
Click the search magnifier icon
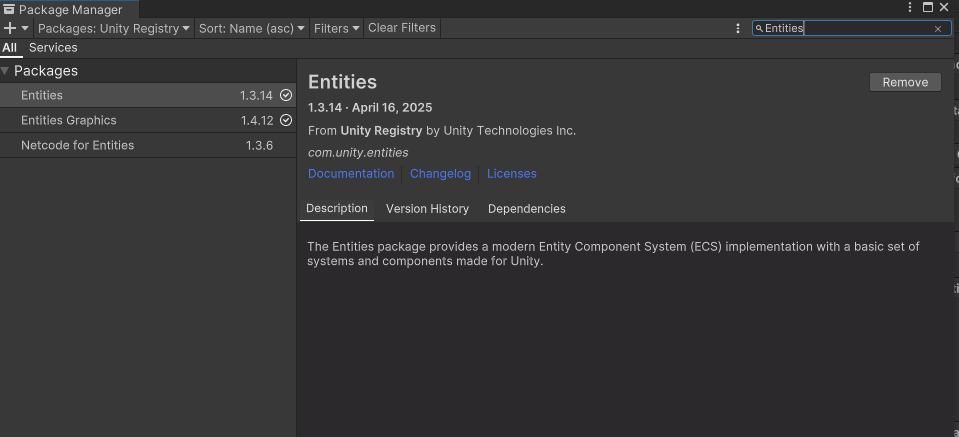tap(759, 29)
